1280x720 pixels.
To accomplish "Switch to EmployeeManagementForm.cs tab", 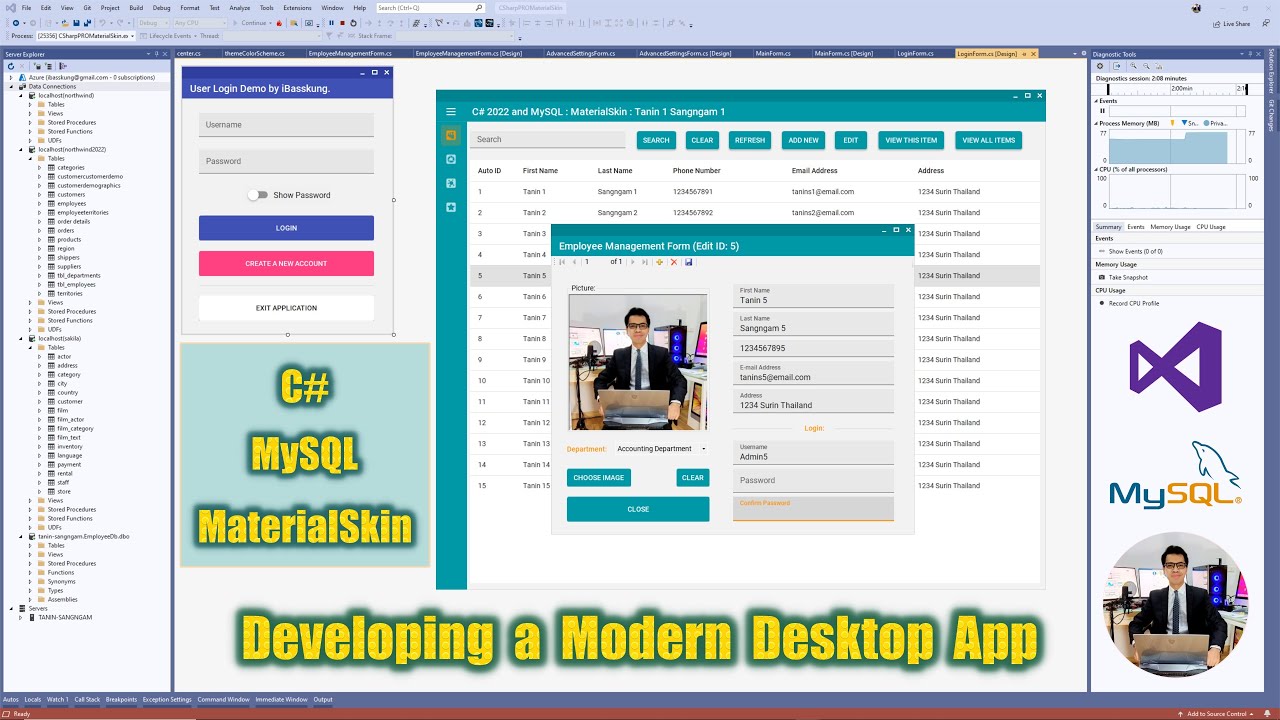I will tap(350, 54).
